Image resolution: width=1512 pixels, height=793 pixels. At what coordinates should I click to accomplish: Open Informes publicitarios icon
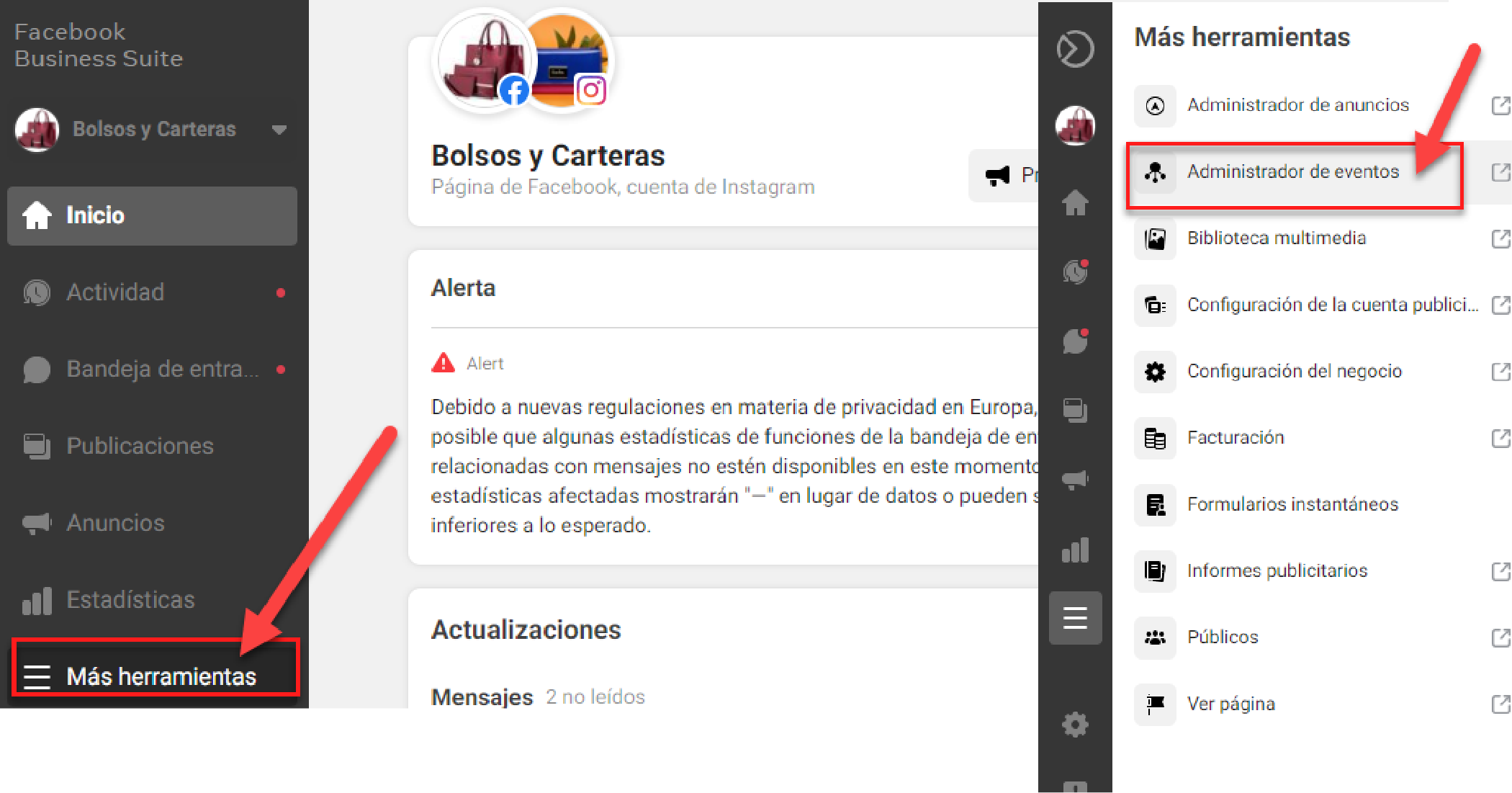coord(1155,571)
